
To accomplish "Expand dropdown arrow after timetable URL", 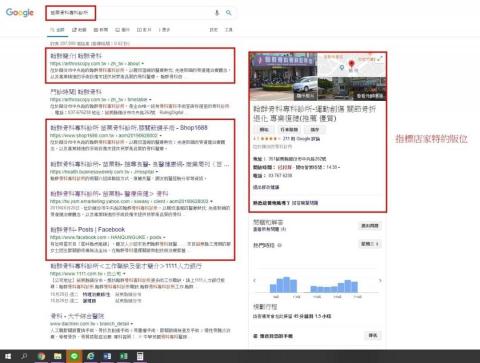I will 150,99.
